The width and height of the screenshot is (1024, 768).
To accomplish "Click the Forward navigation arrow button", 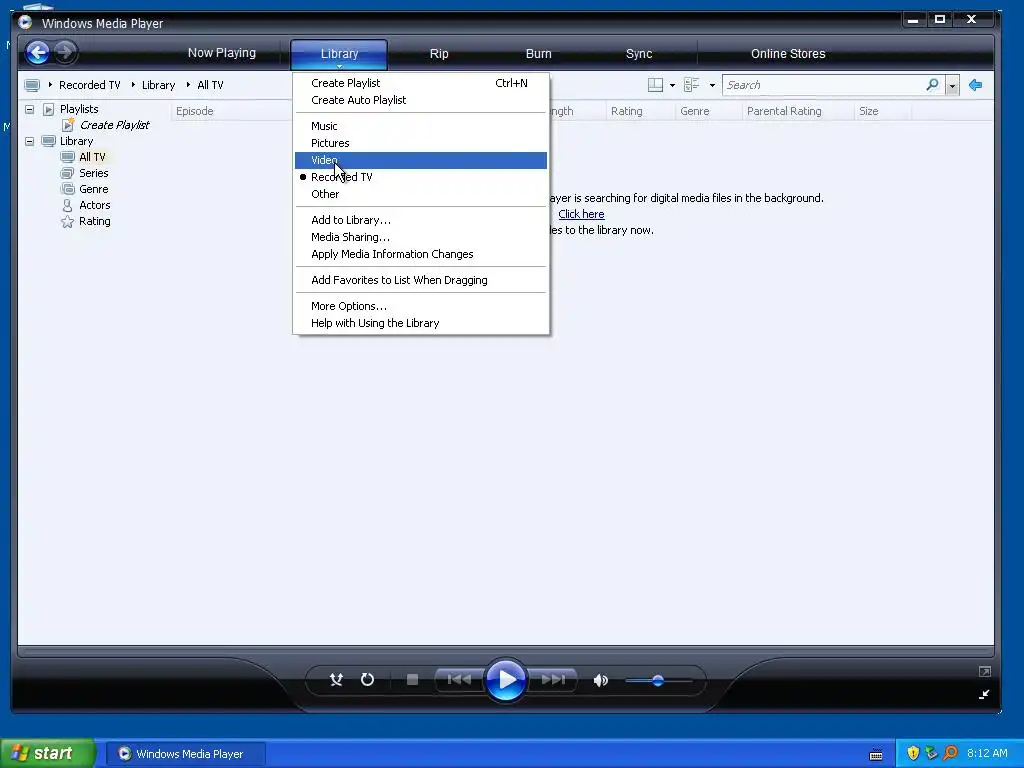I will (65, 52).
